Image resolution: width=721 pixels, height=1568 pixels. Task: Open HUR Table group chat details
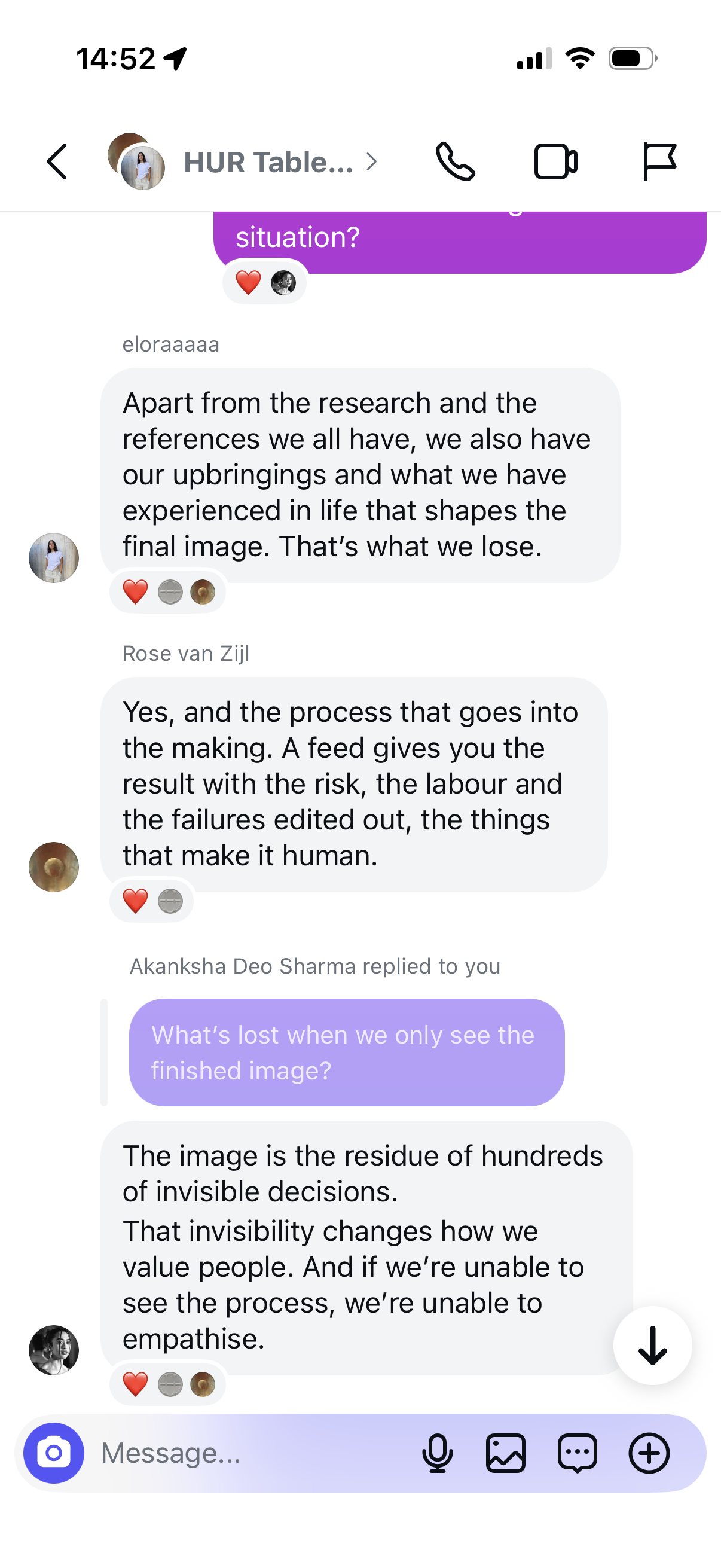(268, 163)
